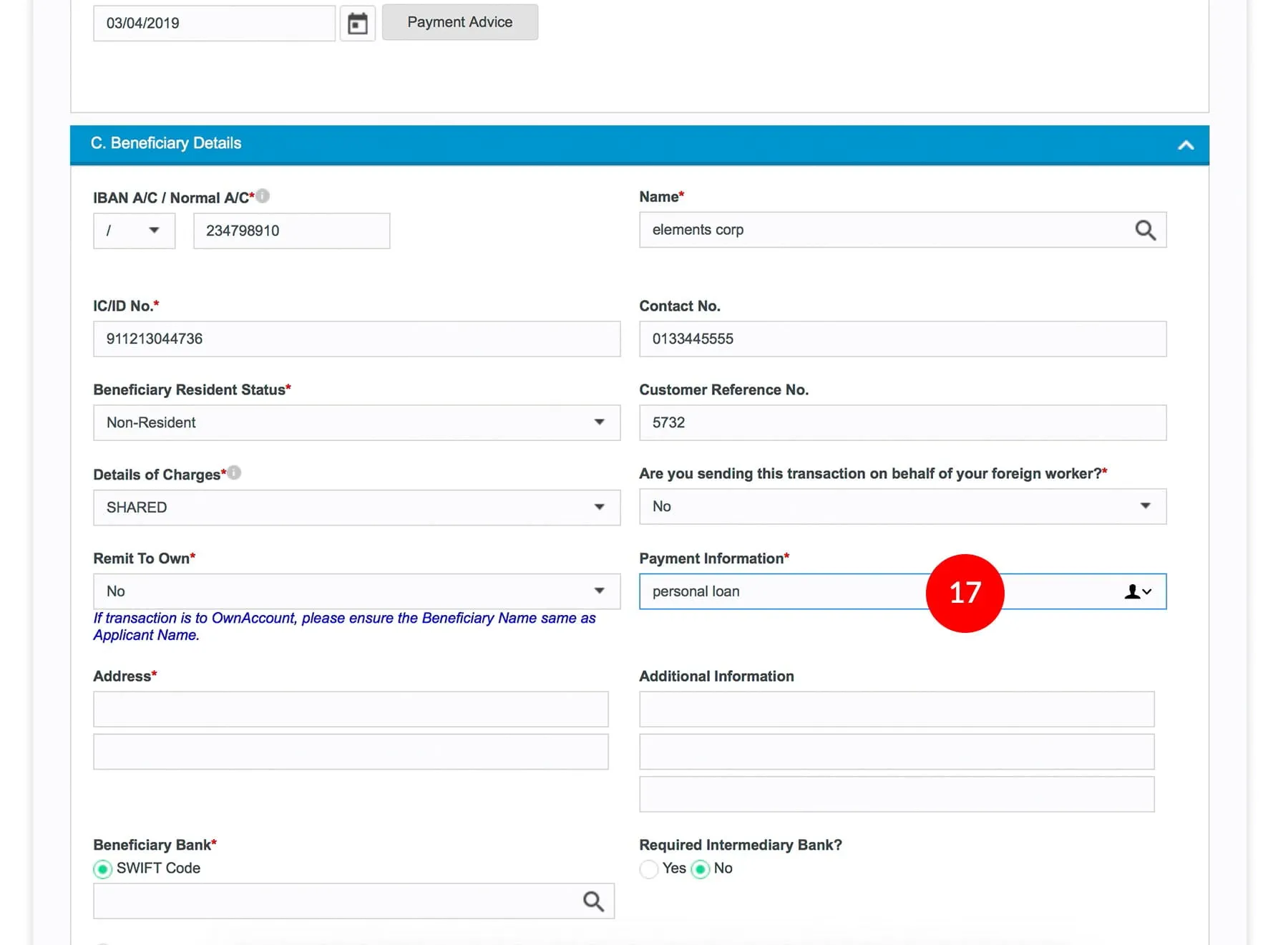Click the SWIFT Code search magnifier icon
The image size is (1288, 945).
[593, 901]
